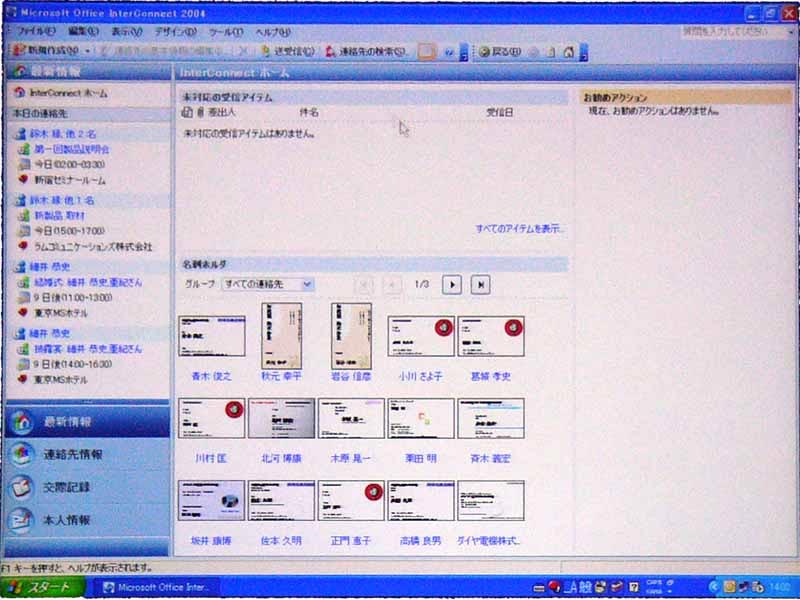The width and height of the screenshot is (800, 600).
Task: Open 栗田 明's business card thumbnail
Action: point(421,418)
